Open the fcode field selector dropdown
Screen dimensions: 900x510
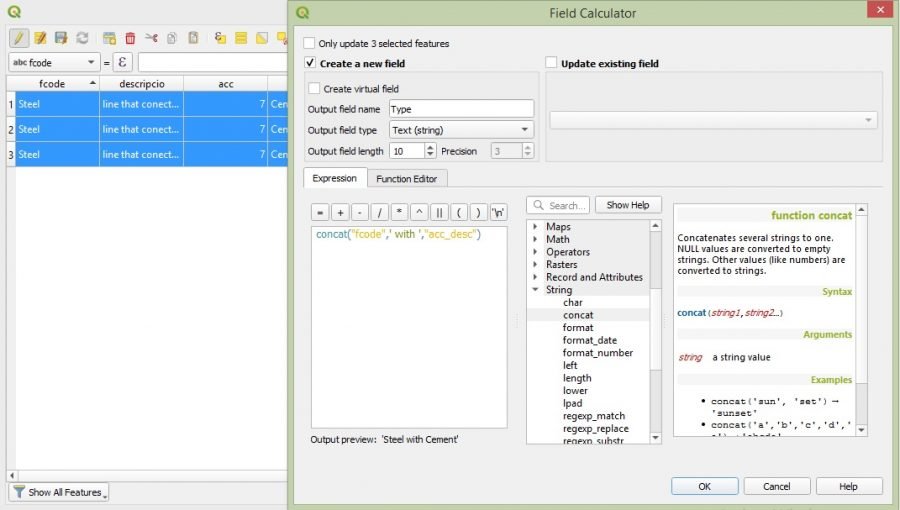point(54,62)
